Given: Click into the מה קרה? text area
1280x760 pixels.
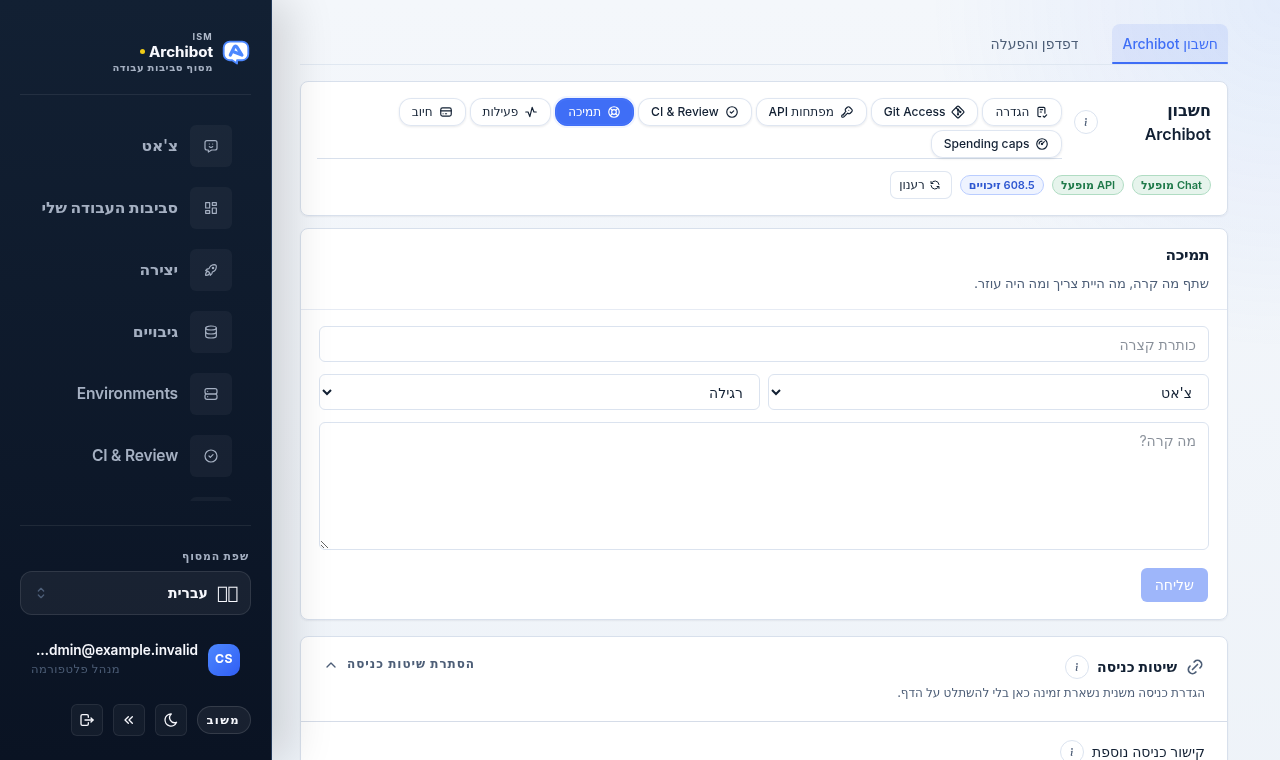Looking at the screenshot, I should [764, 486].
